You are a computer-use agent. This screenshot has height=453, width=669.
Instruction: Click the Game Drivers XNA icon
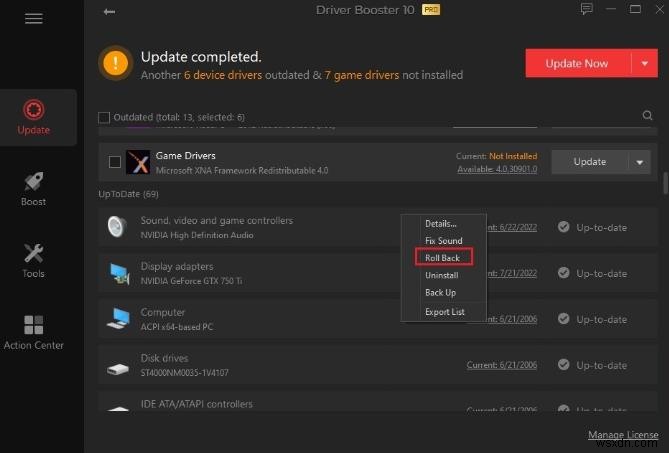[138, 162]
